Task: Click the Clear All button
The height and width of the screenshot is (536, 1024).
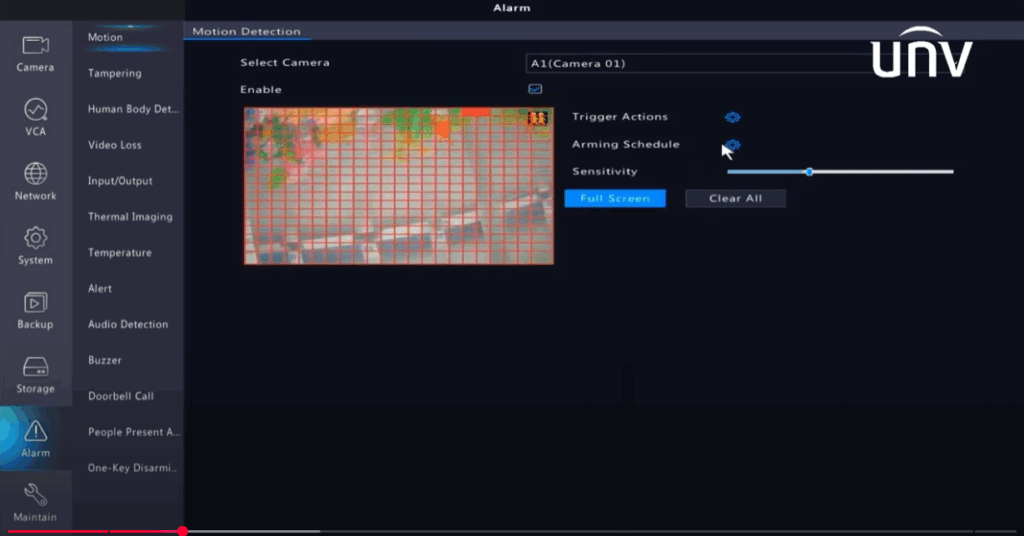Action: pyautogui.click(x=735, y=198)
